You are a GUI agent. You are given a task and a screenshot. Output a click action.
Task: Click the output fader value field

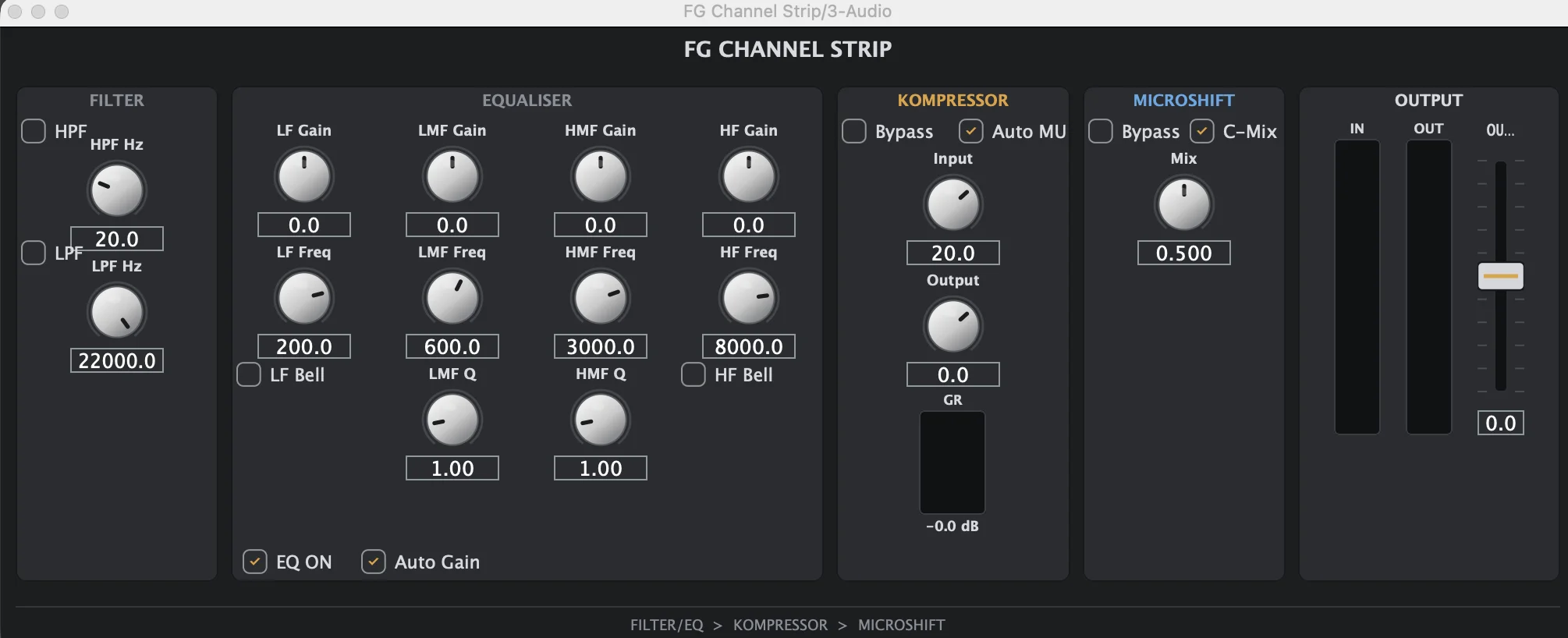coord(1501,423)
